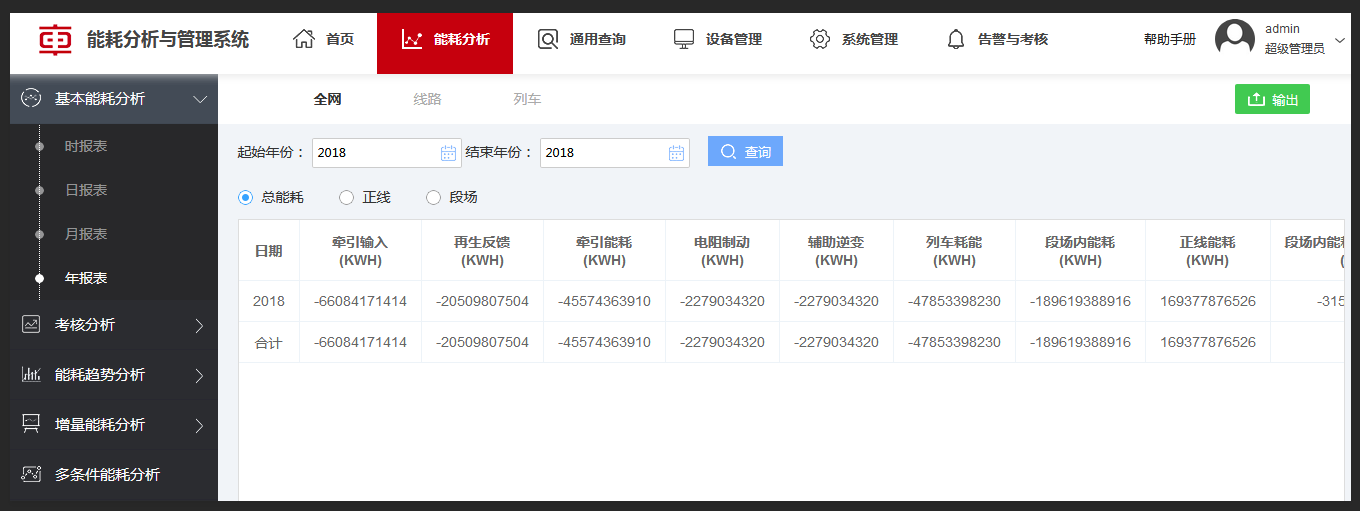The width and height of the screenshot is (1360, 511).
Task: Click the gear icon for 系统管理
Action: (x=820, y=39)
